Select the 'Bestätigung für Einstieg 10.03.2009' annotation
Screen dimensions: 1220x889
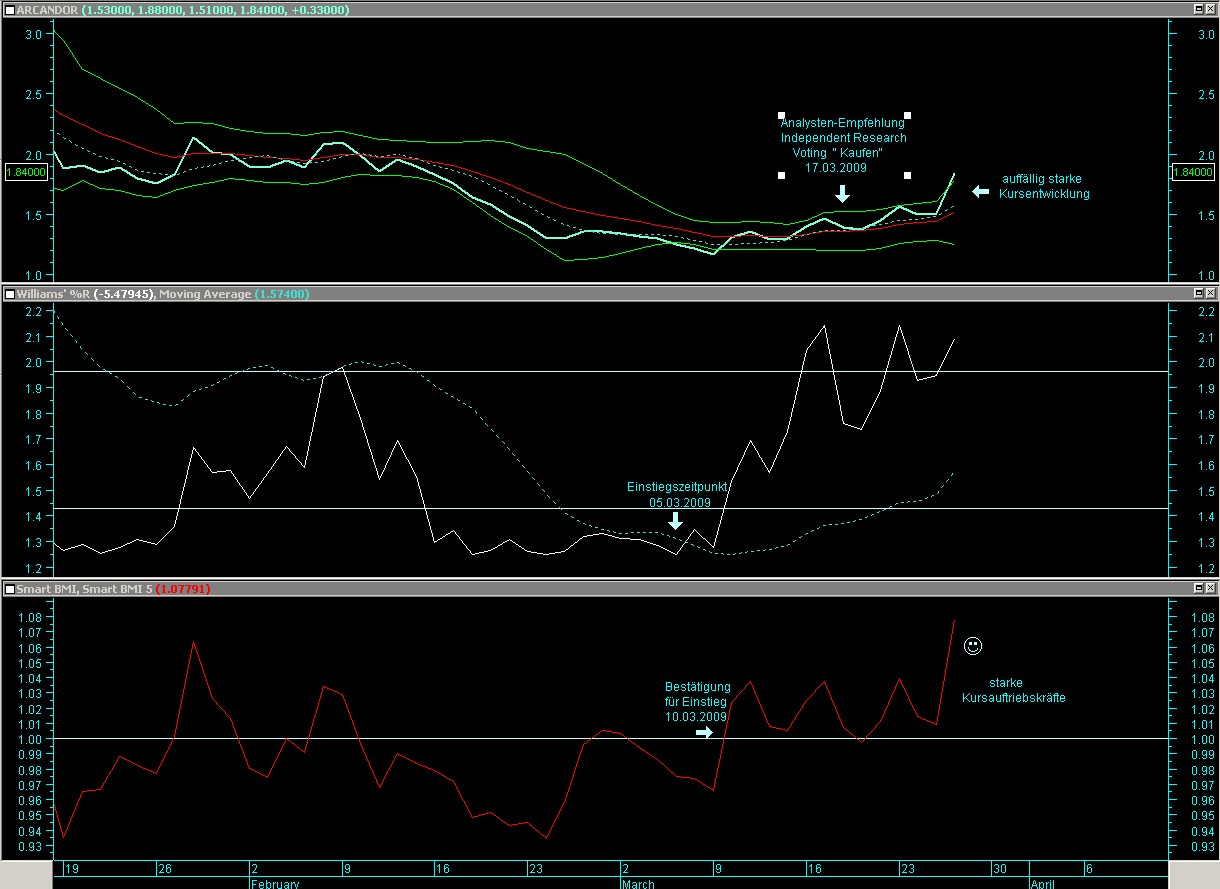[x=697, y=702]
